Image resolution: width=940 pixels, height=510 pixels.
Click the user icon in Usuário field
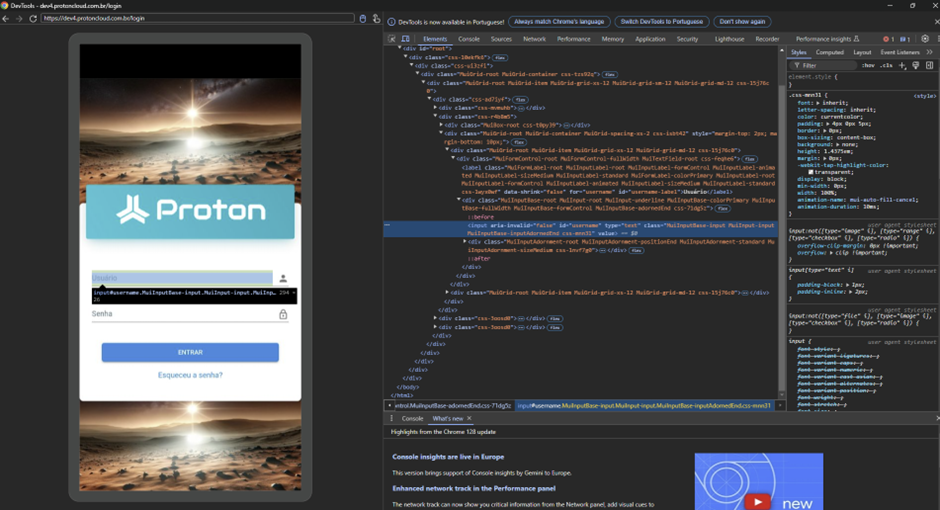pos(283,278)
